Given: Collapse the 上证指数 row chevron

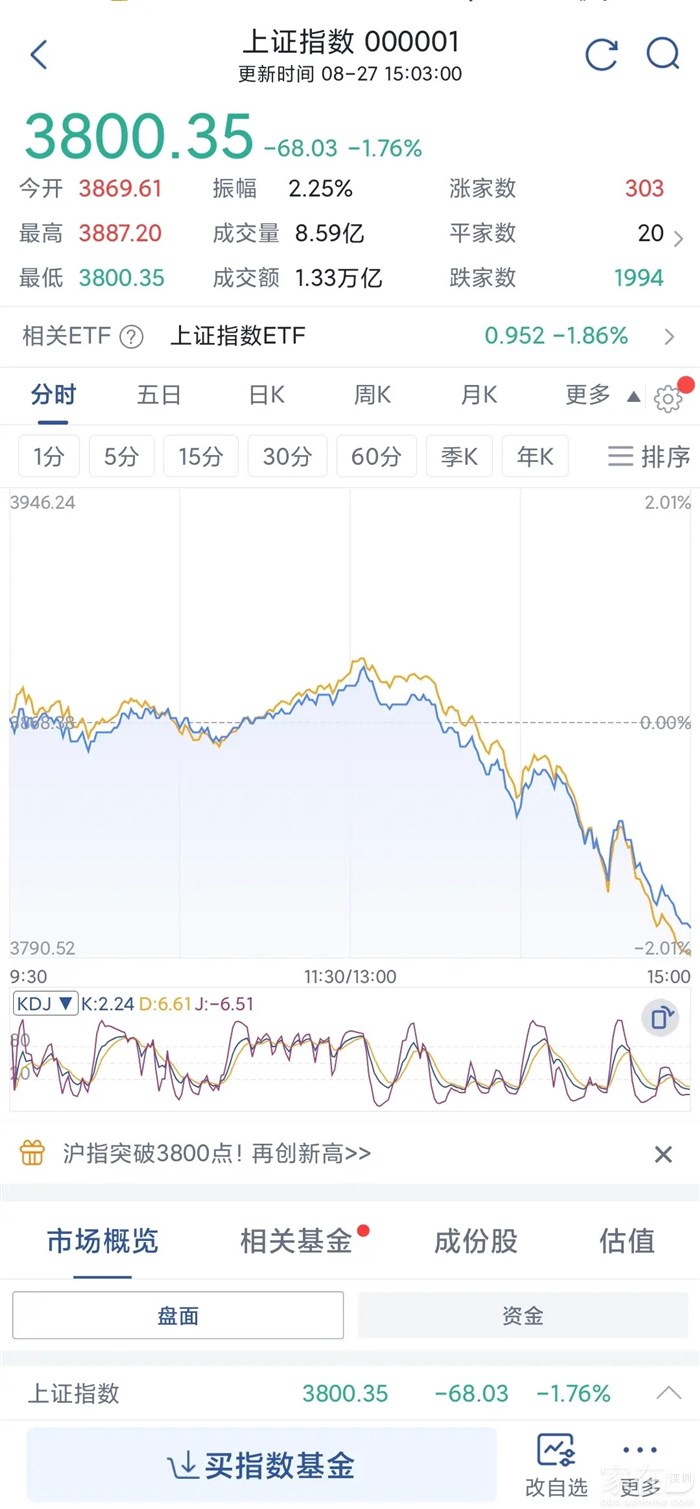Looking at the screenshot, I should pos(668,1393).
